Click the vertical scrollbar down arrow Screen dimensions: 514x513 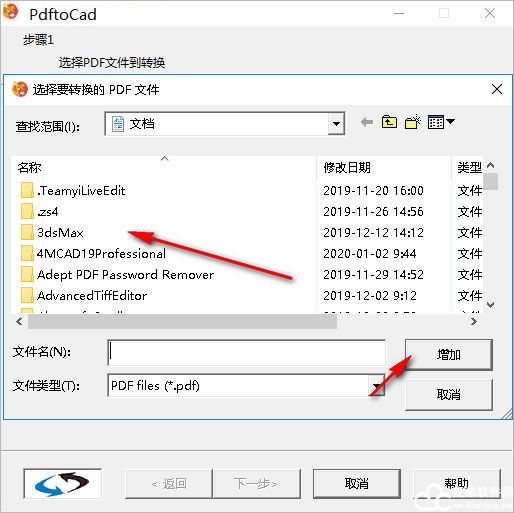(490, 304)
